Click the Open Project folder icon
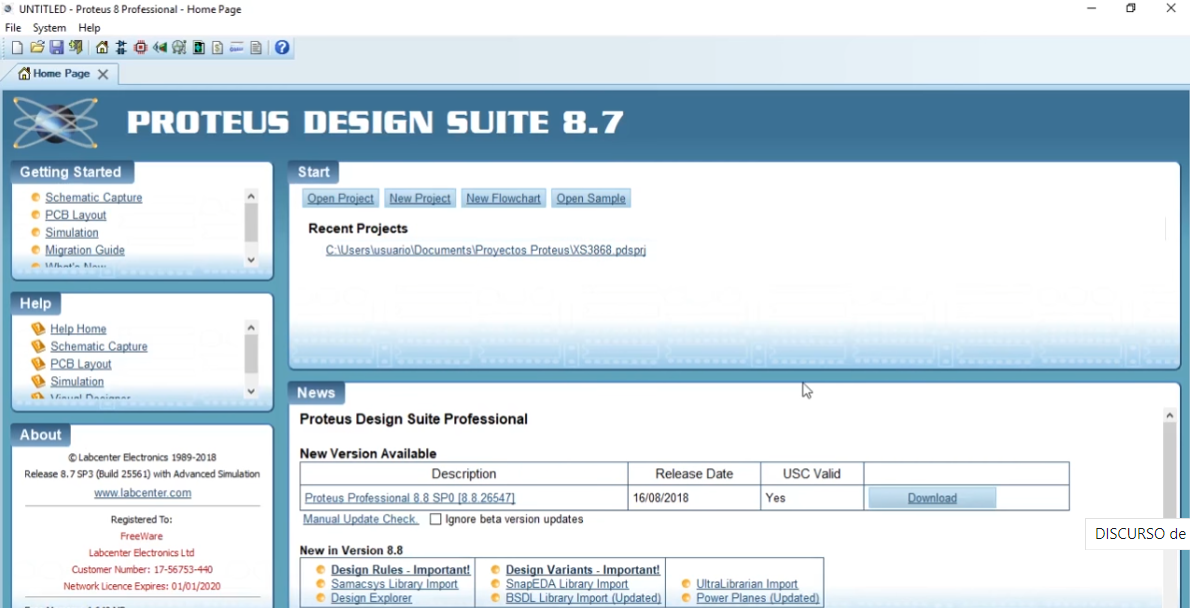 [37, 48]
